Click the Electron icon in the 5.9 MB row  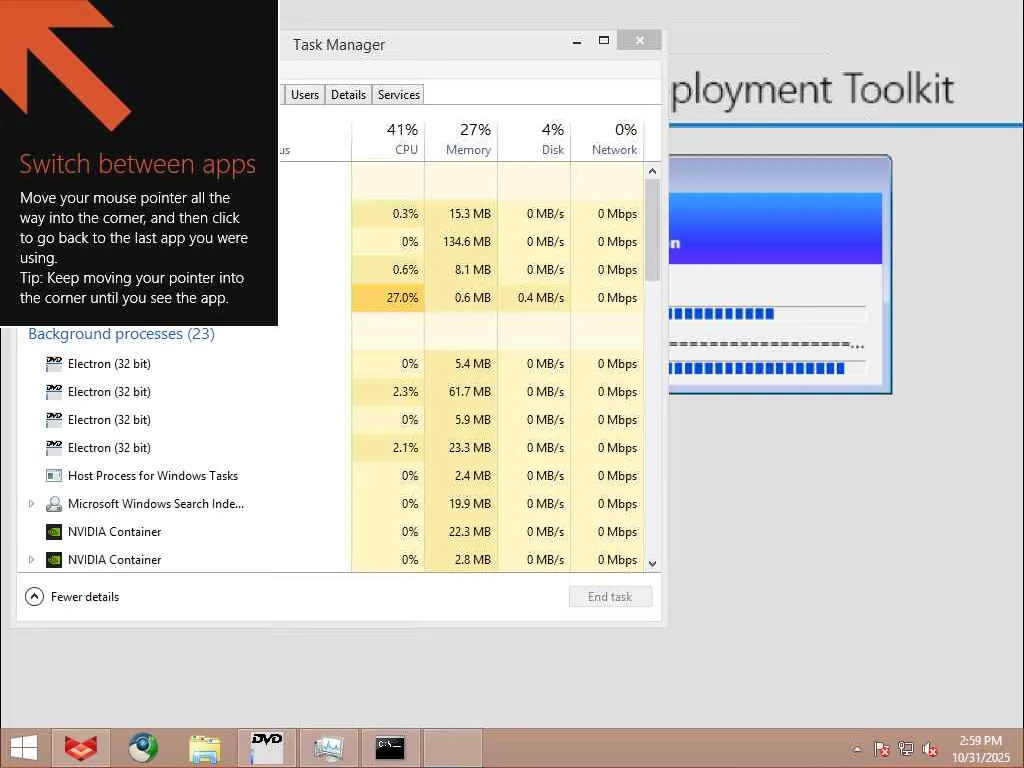(x=54, y=420)
